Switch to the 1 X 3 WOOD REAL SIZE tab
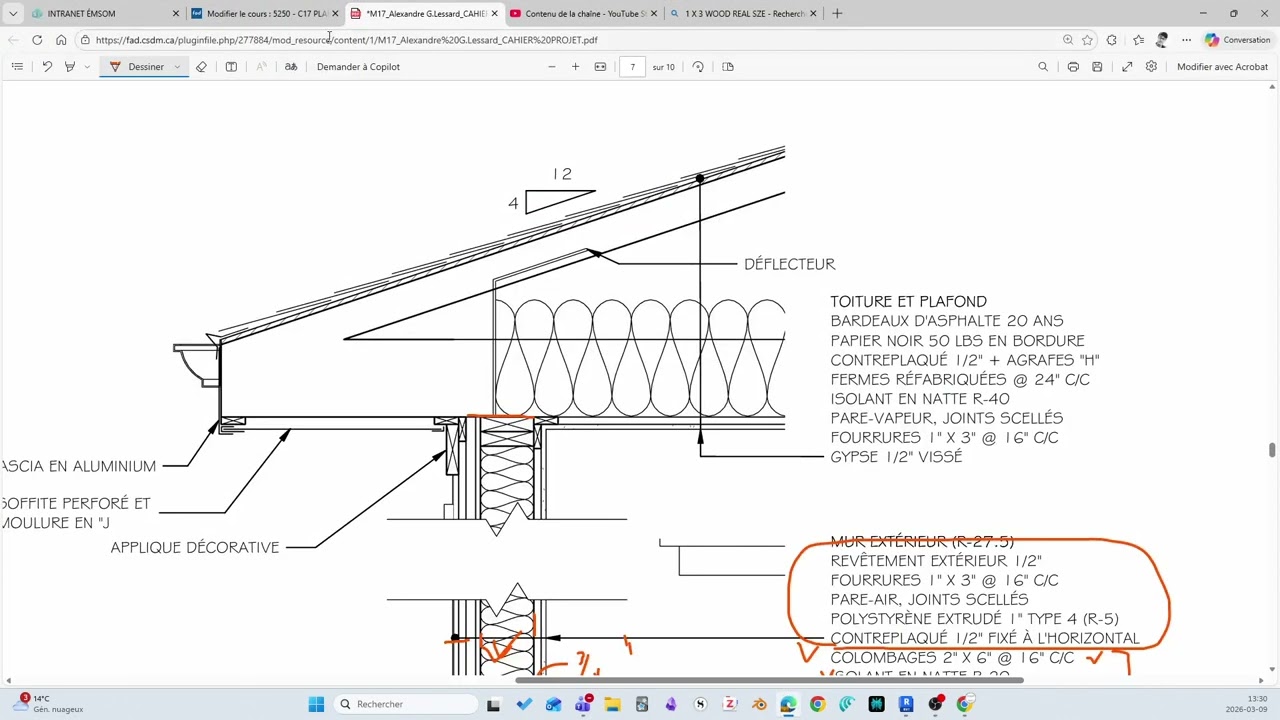Viewport: 1280px width, 720px height. pos(743,14)
